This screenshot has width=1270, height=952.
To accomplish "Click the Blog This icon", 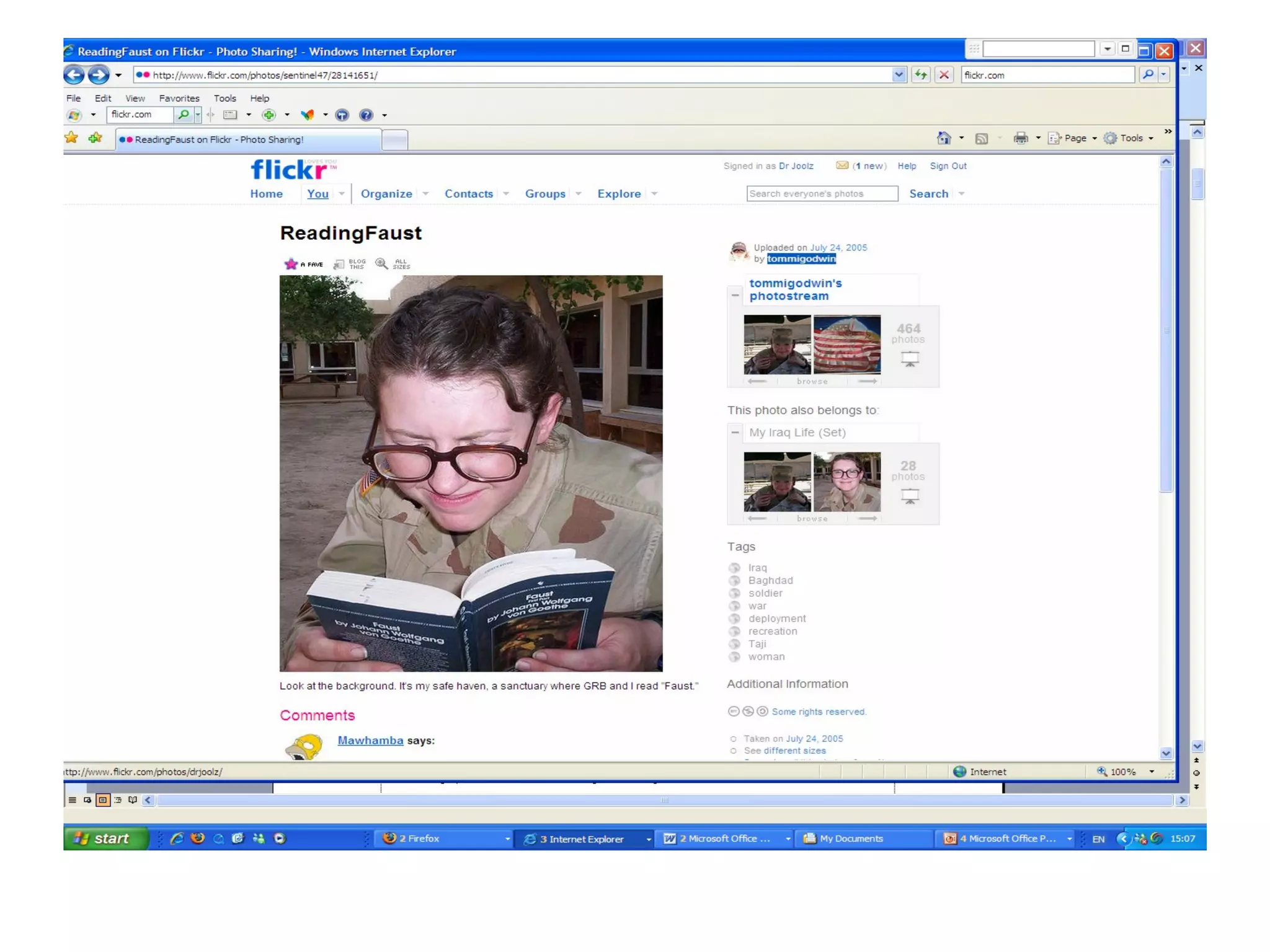I will tap(339, 264).
